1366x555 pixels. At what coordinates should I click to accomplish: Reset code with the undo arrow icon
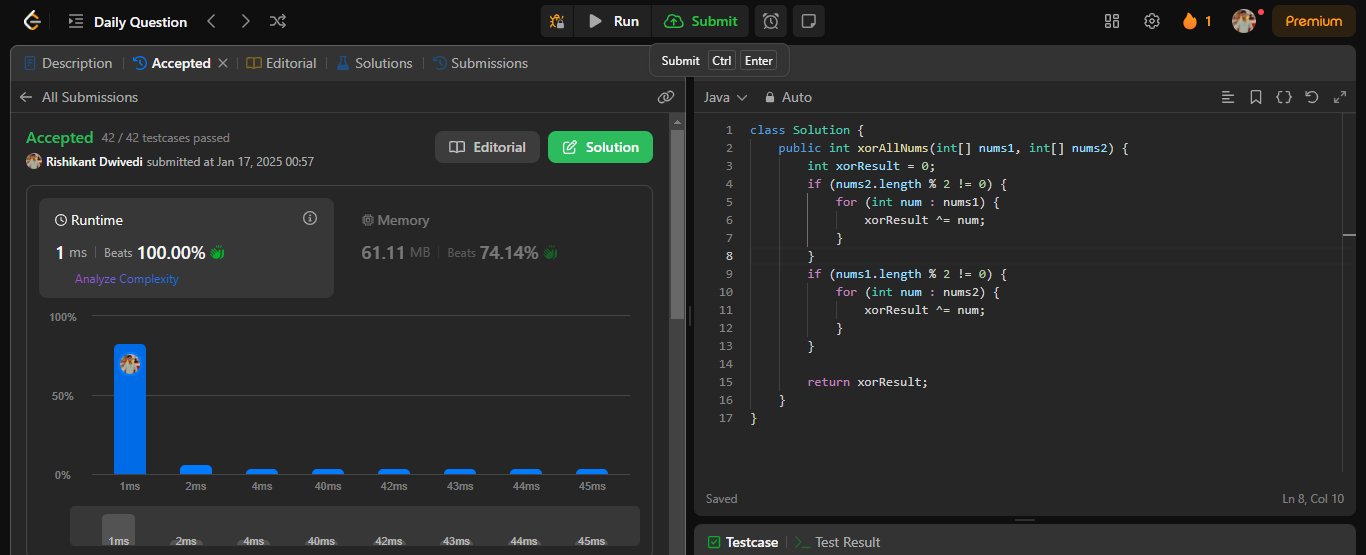click(x=1312, y=97)
